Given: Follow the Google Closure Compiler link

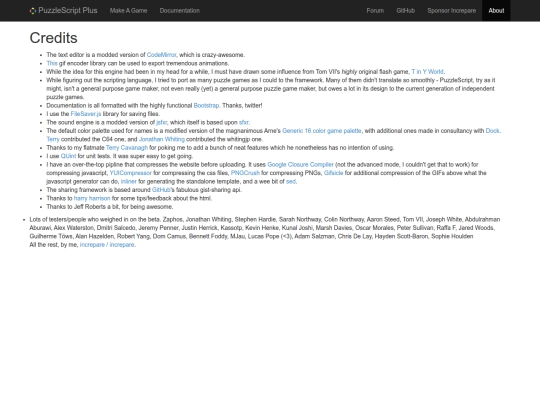Looking at the screenshot, I should point(300,165).
